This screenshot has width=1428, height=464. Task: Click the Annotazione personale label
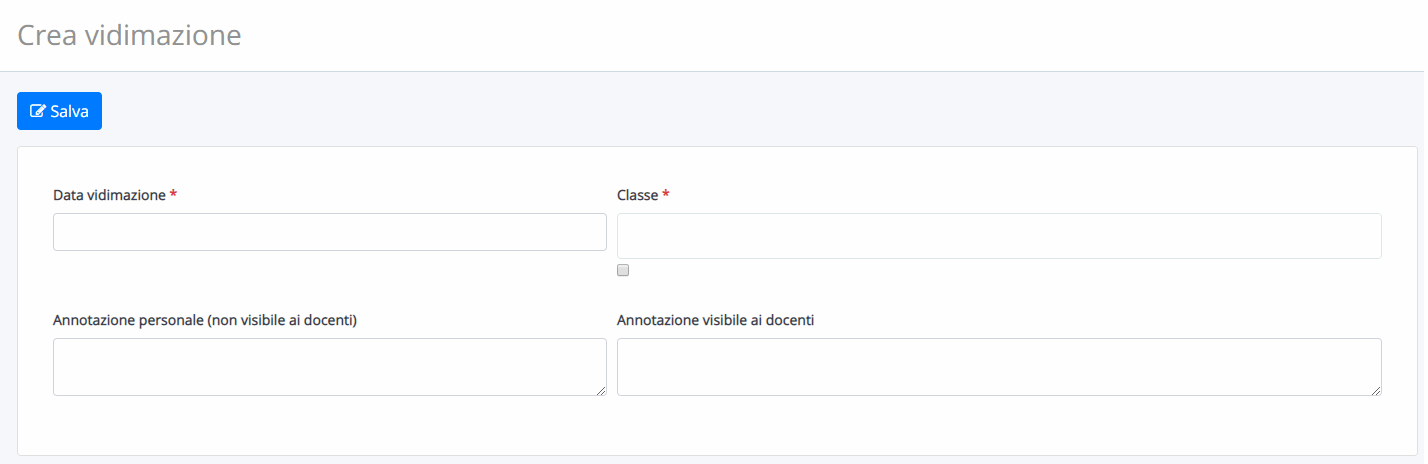point(205,320)
